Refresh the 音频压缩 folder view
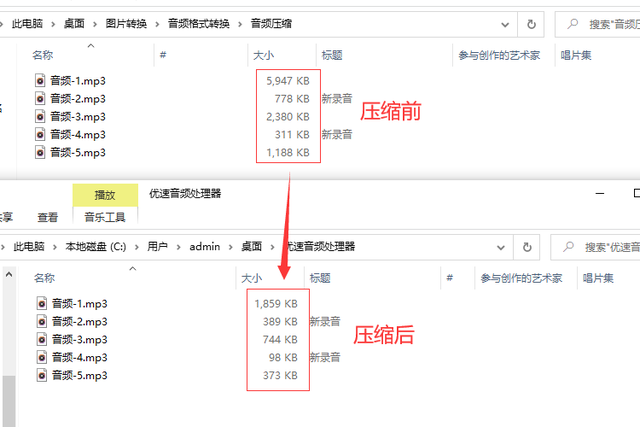The height and width of the screenshot is (427, 640). click(x=533, y=22)
